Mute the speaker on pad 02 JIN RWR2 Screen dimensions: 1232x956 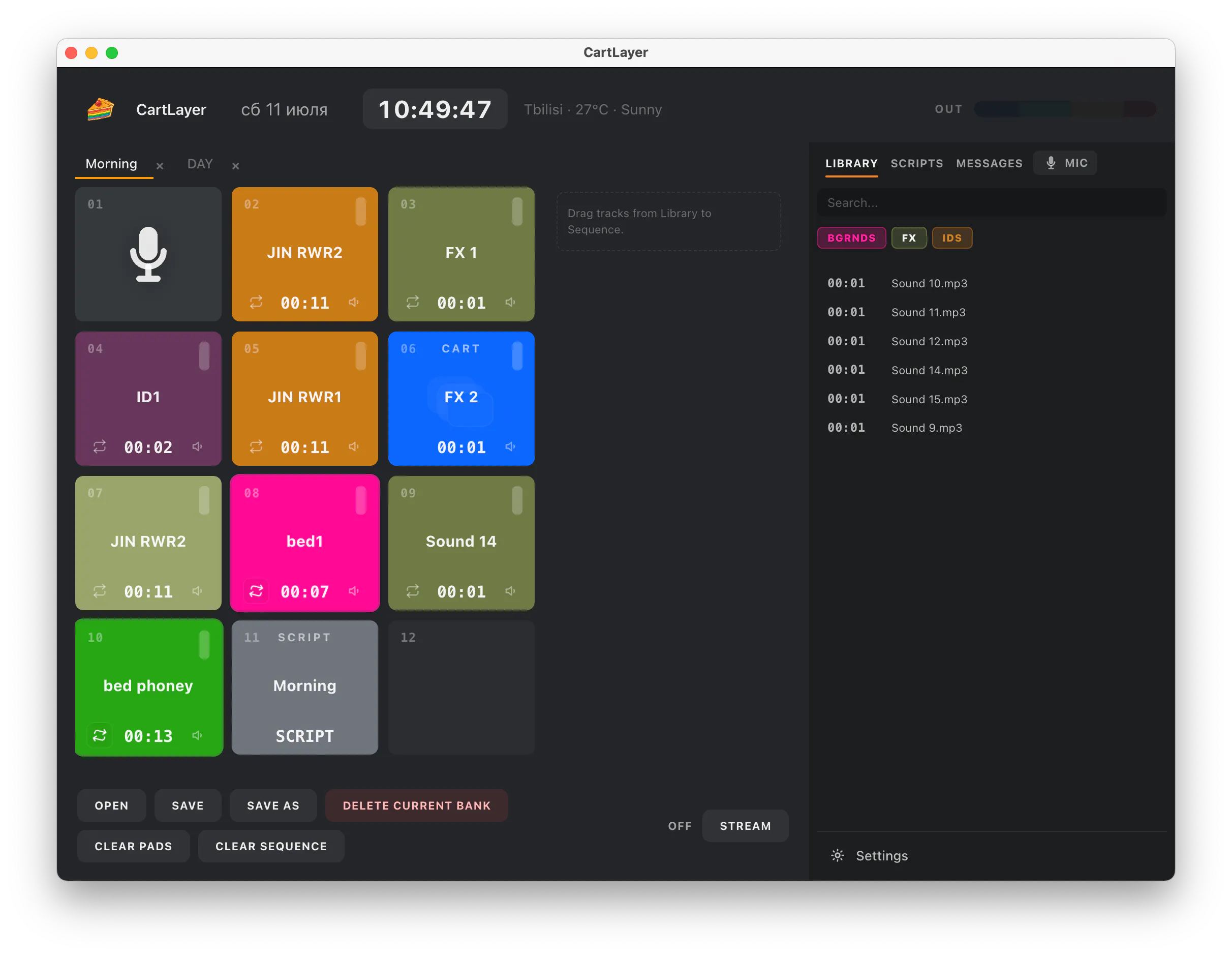[354, 303]
